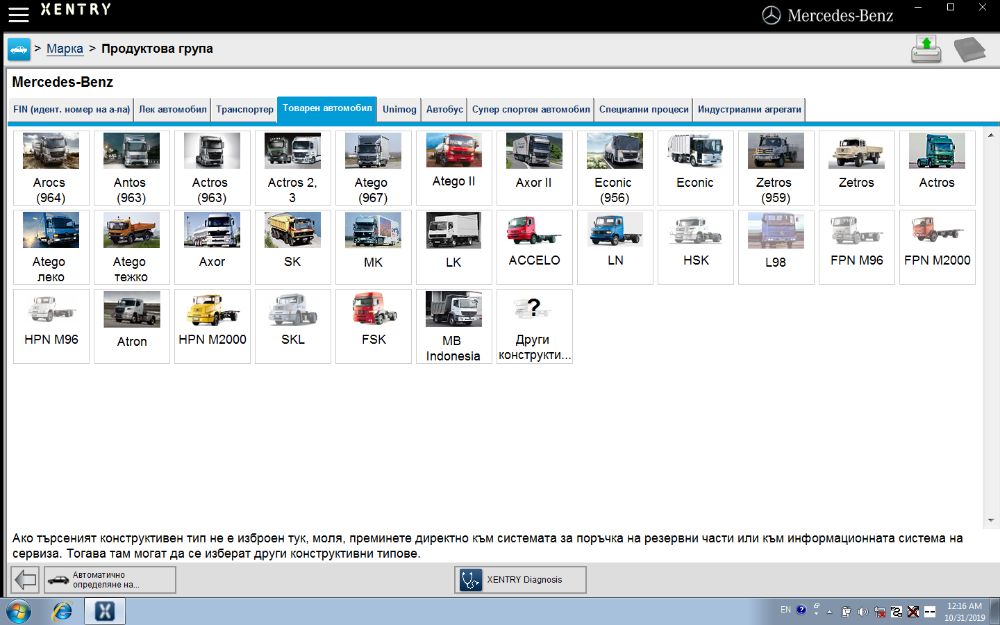The image size is (1000, 625).
Task: Choose Actros 2, 3 model
Action: [x=293, y=168]
